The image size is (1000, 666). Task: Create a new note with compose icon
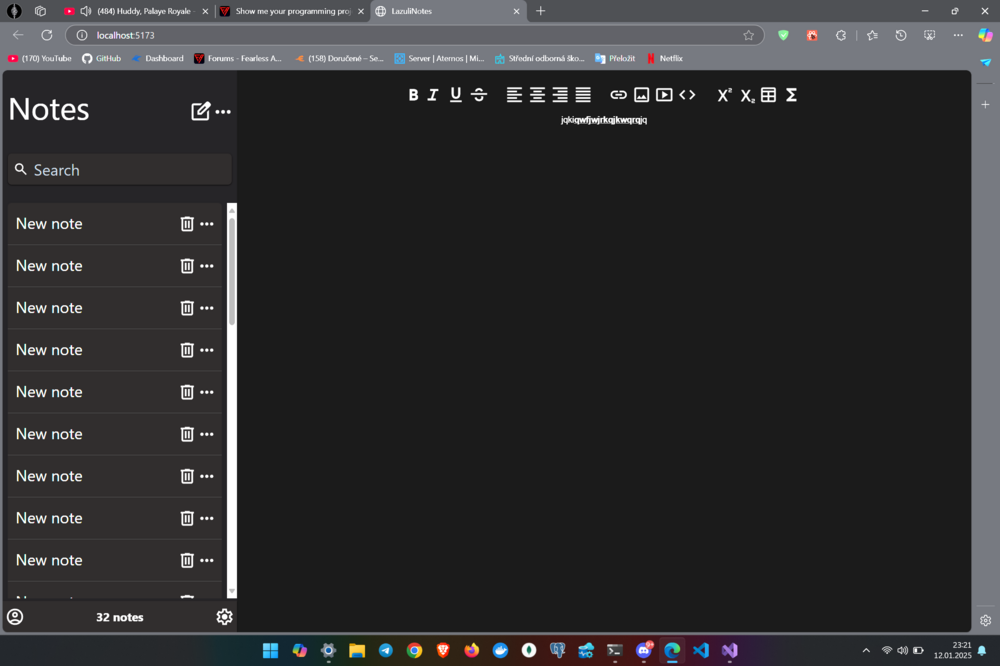(x=200, y=111)
